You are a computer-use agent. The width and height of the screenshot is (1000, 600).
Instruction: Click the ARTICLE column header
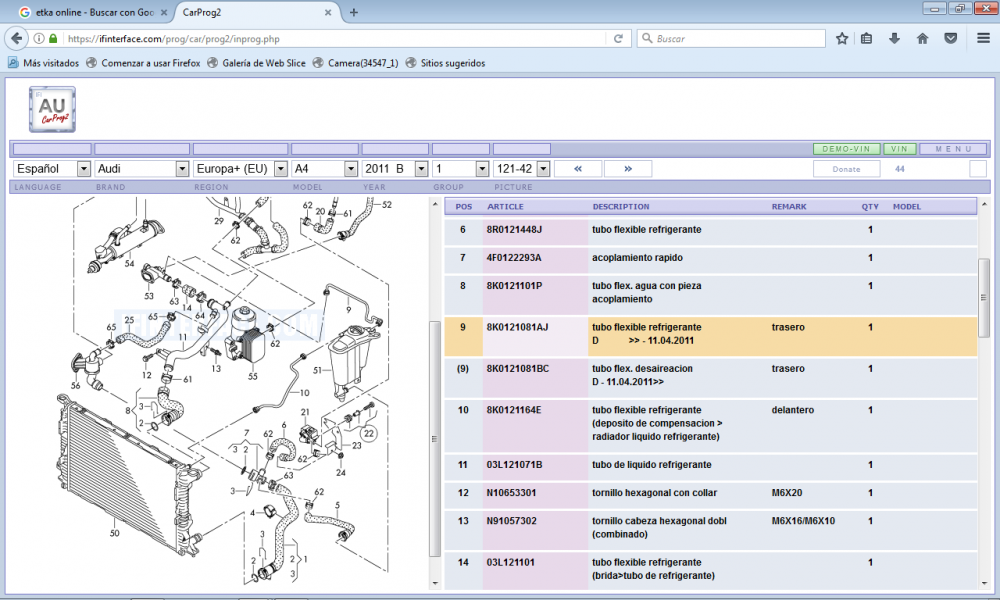pyautogui.click(x=505, y=207)
